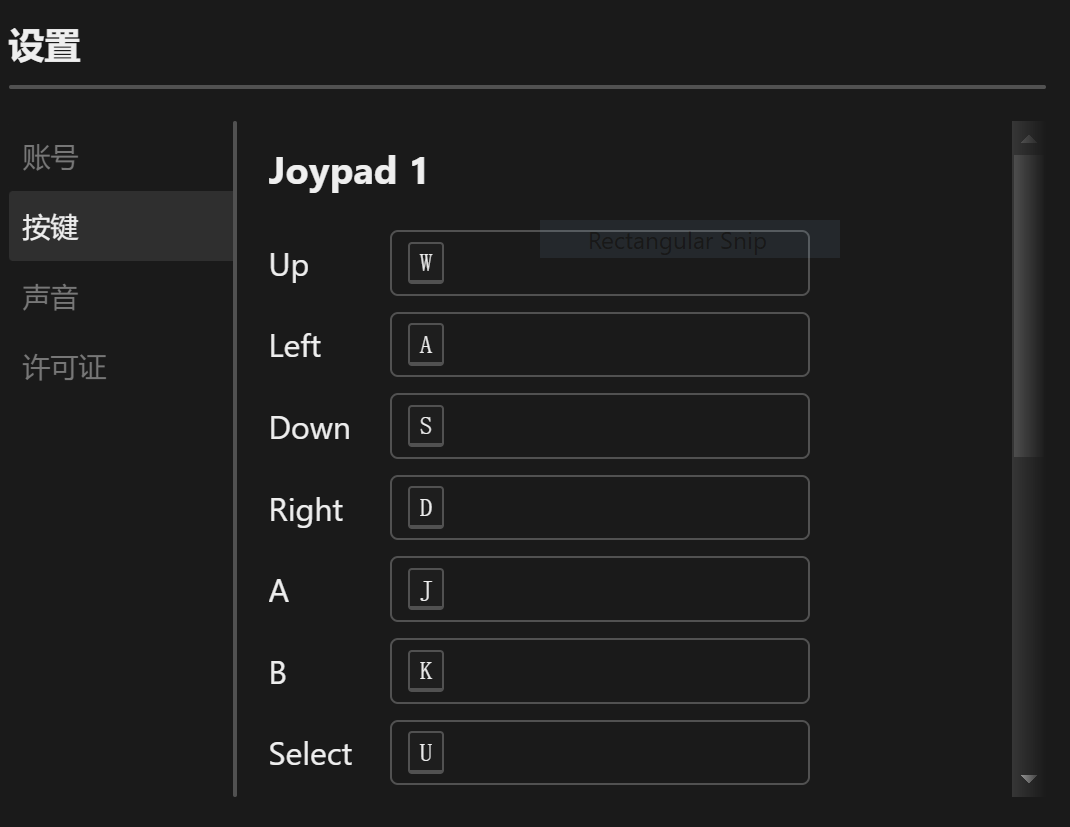Click the Right key binding field
The image size is (1070, 827).
point(600,507)
